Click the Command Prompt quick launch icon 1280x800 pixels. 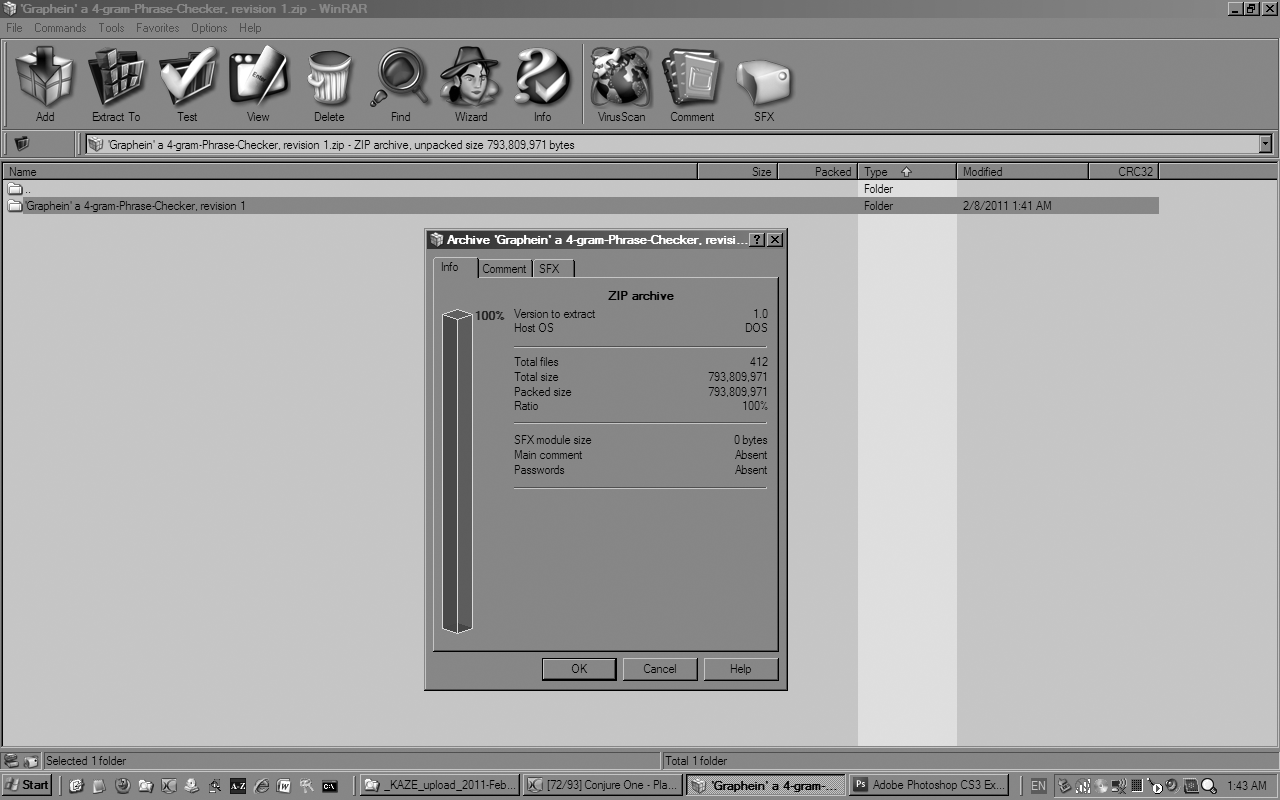pyautogui.click(x=329, y=785)
